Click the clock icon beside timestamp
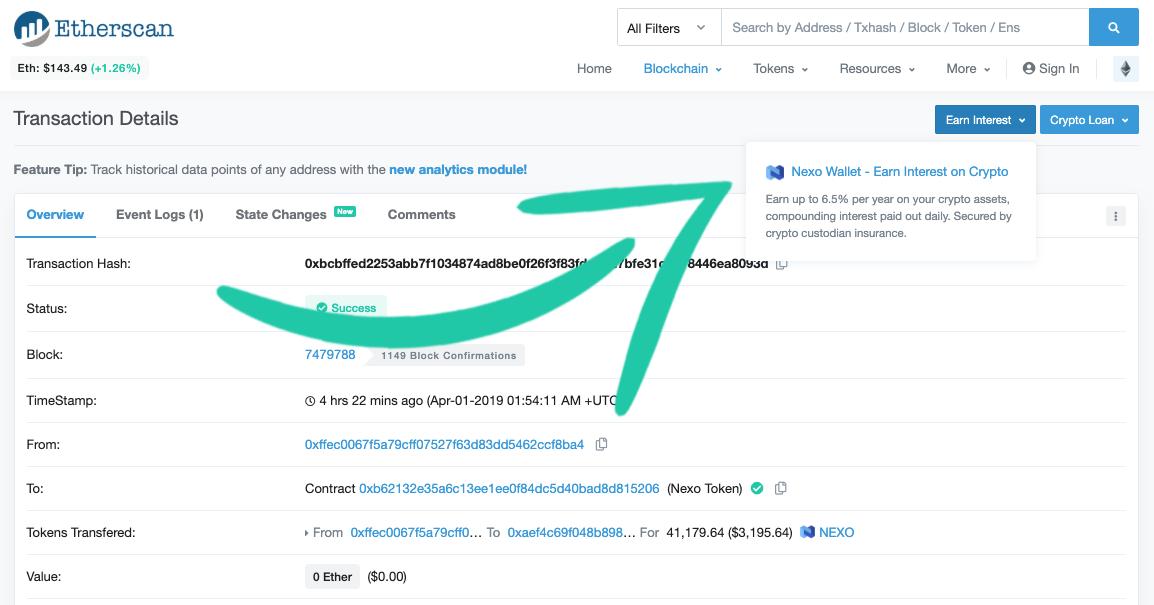 pos(310,401)
